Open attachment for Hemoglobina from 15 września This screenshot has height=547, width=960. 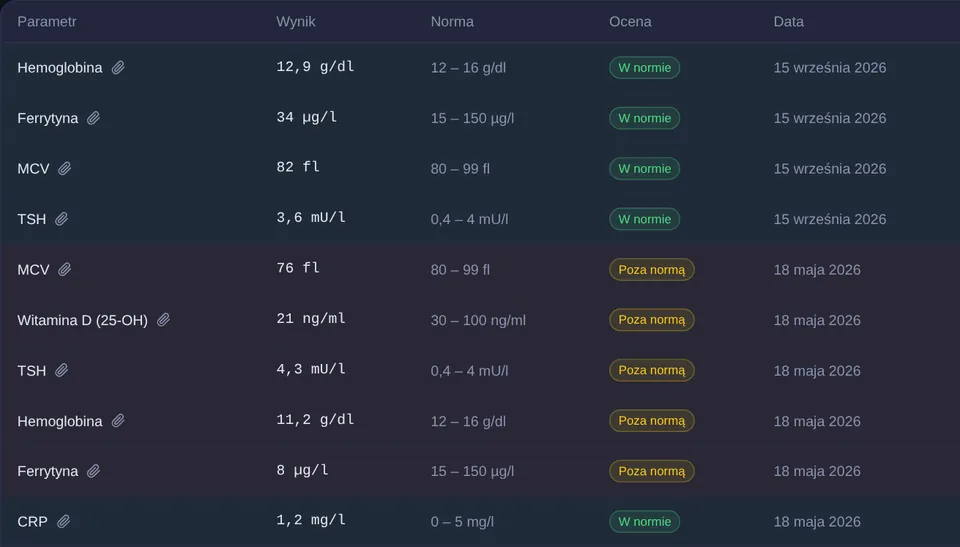118,67
